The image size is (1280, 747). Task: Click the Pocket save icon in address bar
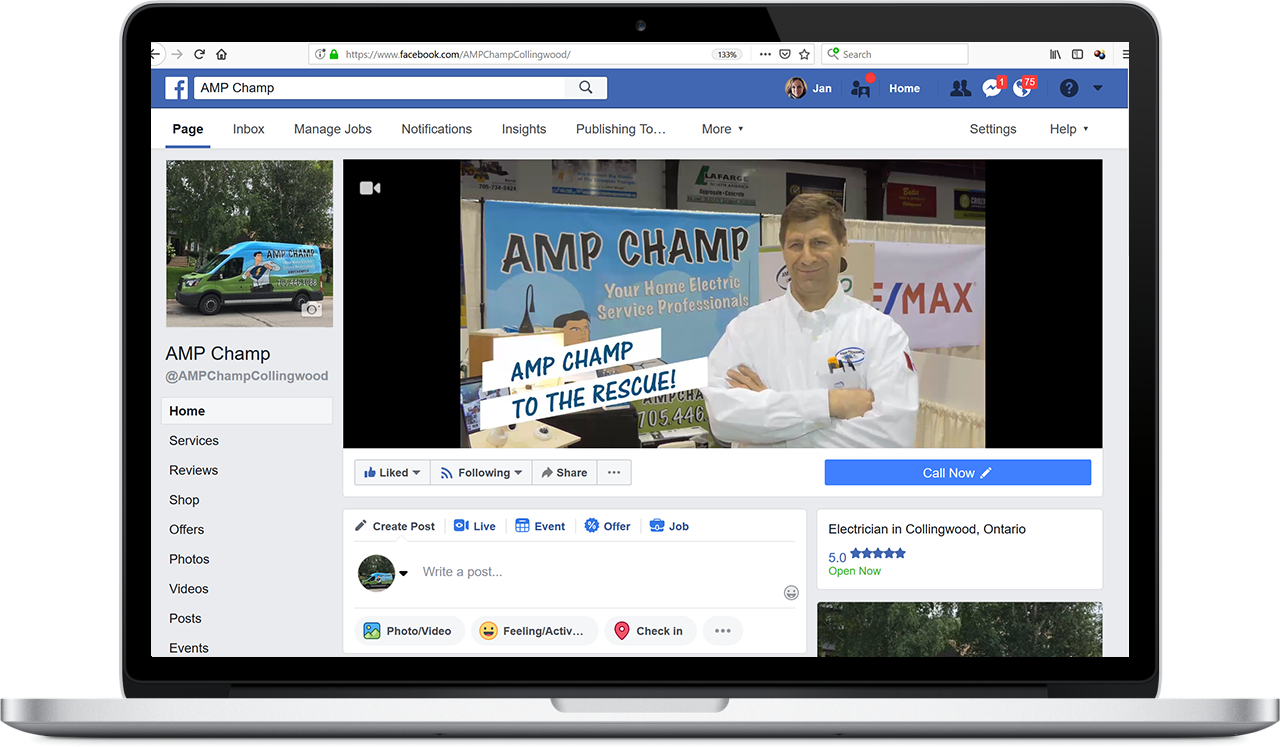[x=785, y=54]
